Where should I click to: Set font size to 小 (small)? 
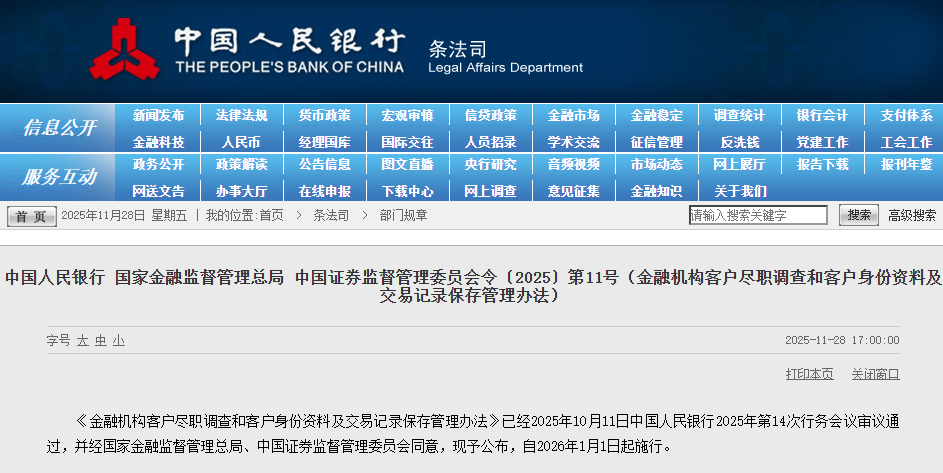pyautogui.click(x=118, y=341)
